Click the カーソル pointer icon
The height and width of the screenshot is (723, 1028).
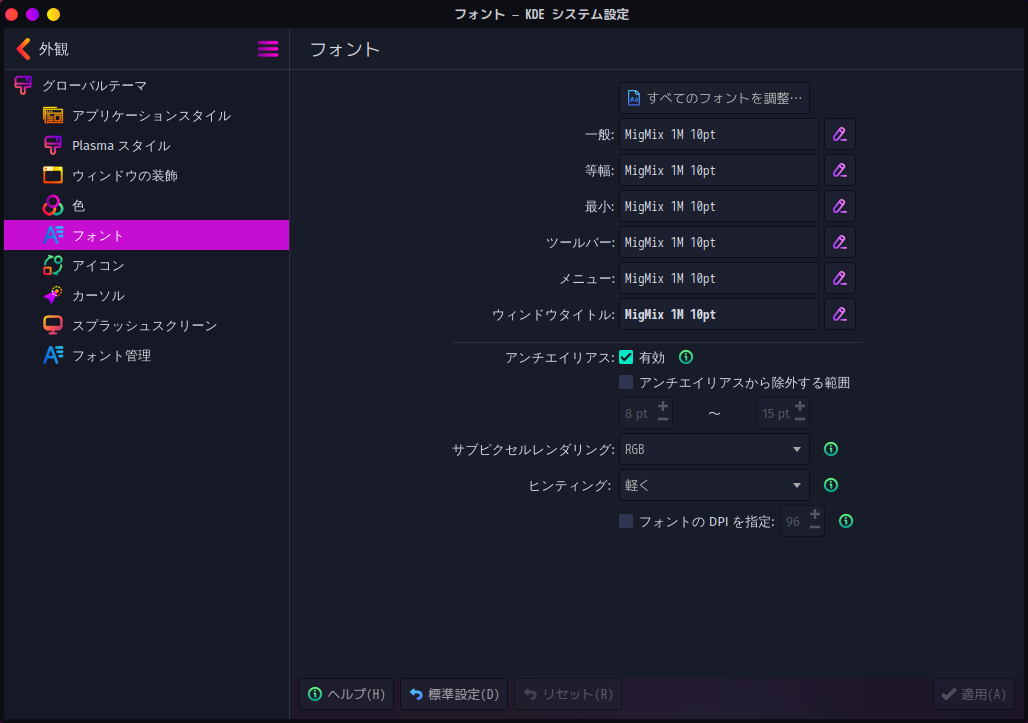pos(53,295)
